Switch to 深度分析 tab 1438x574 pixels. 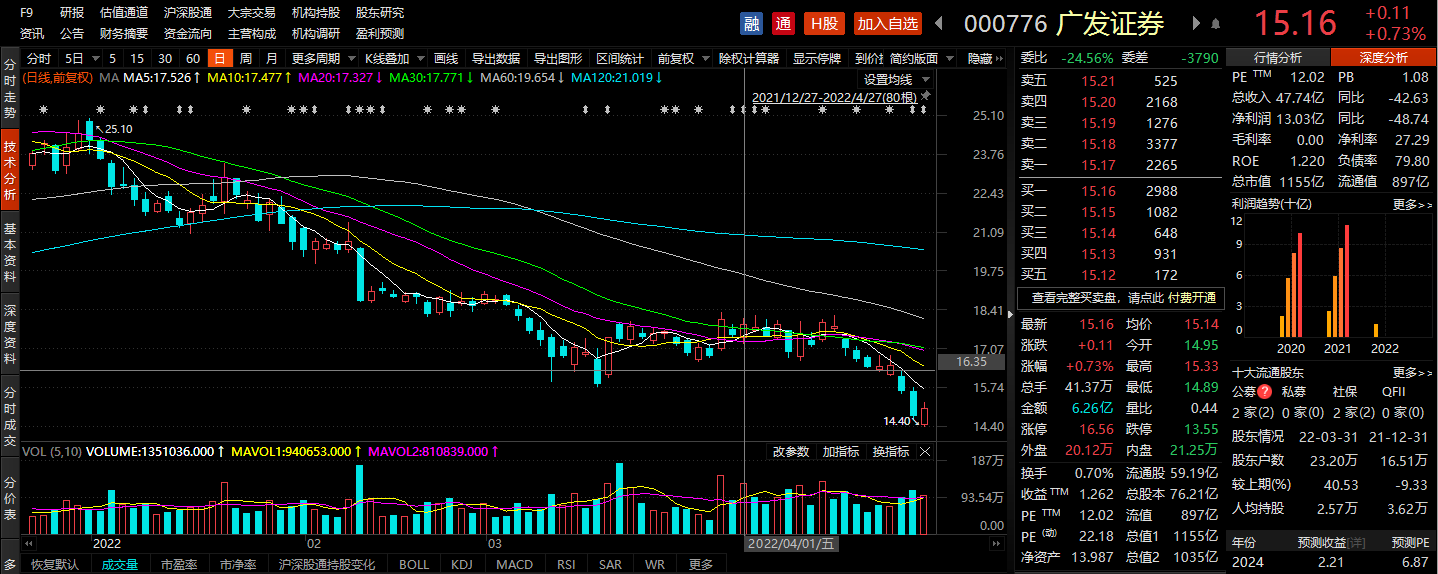[x=1383, y=58]
